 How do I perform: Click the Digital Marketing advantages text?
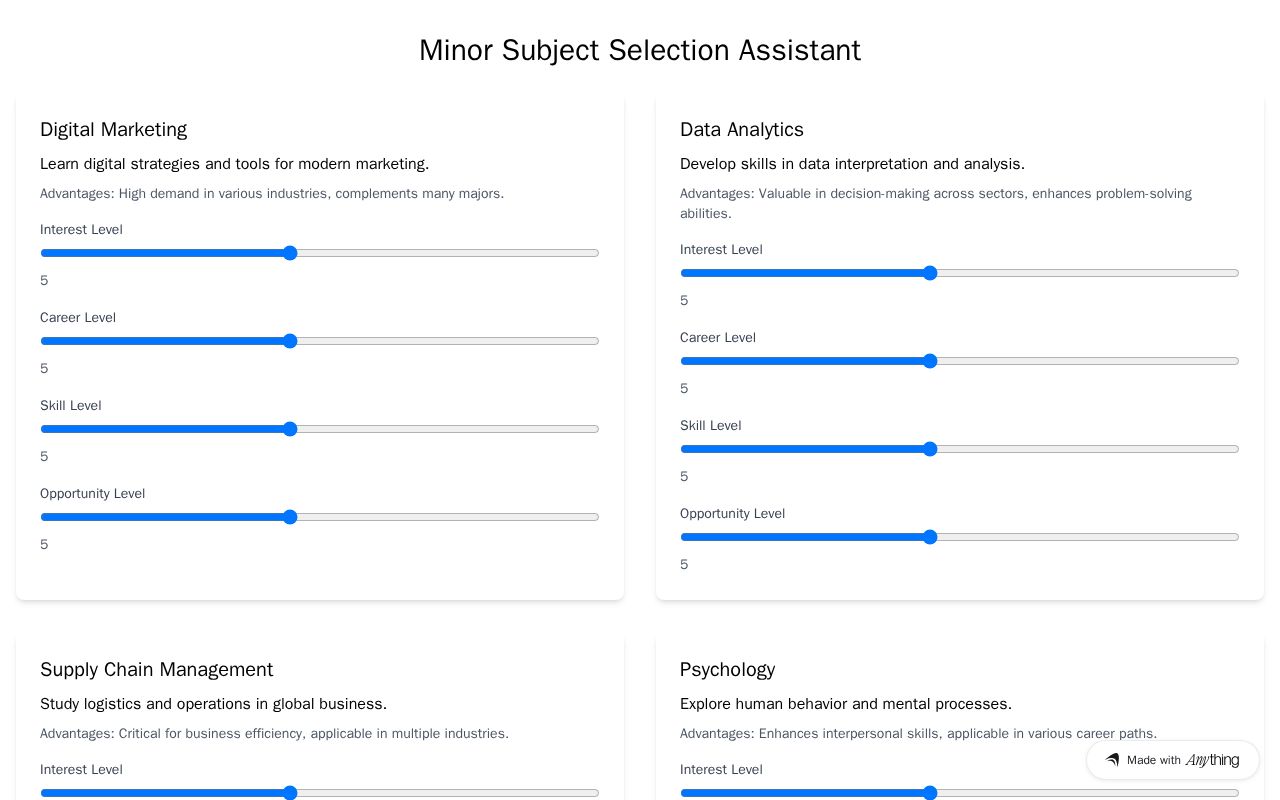272,194
